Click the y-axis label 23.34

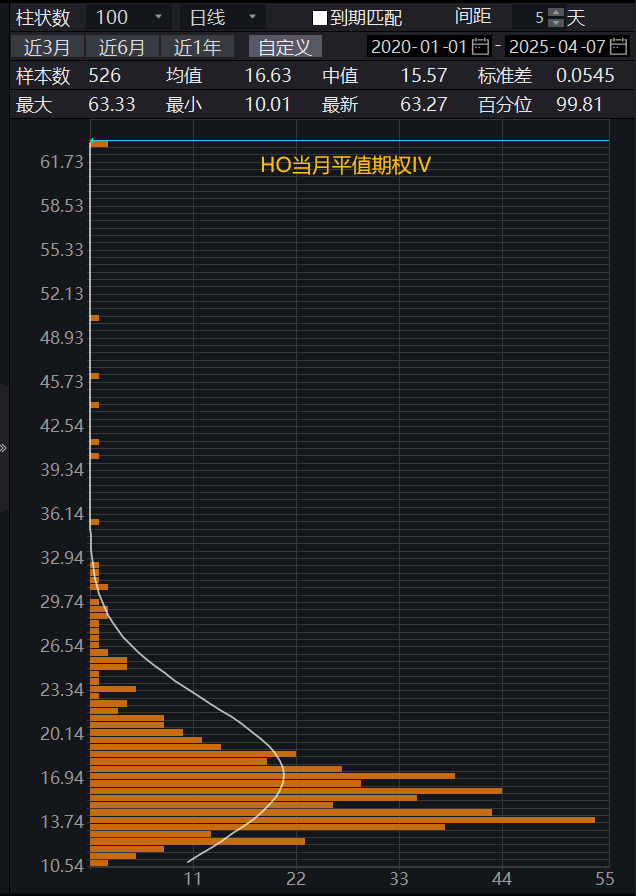coord(62,690)
